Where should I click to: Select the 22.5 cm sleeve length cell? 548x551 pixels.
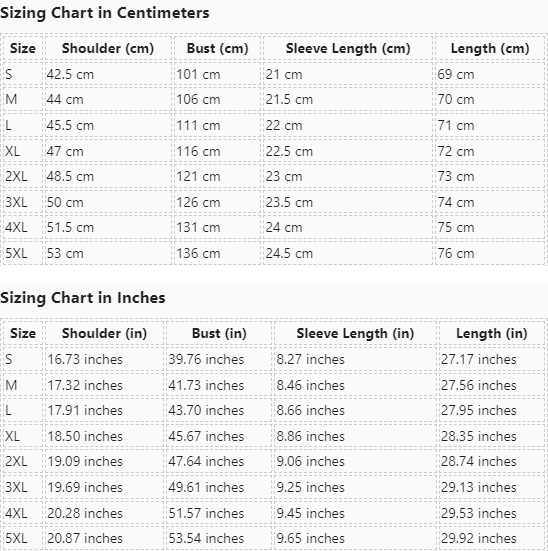348,151
